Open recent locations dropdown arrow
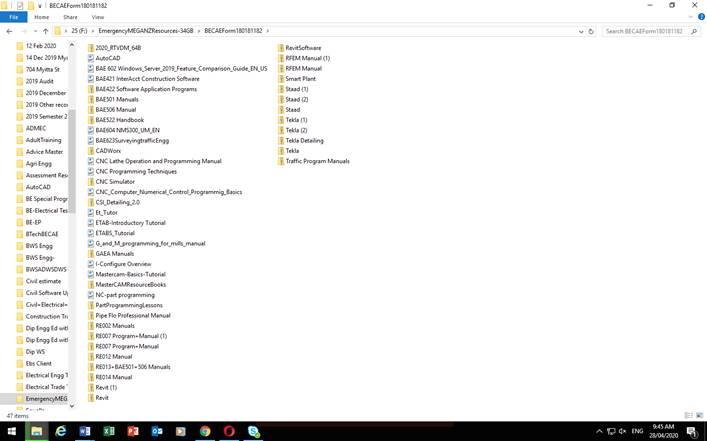 point(35,31)
